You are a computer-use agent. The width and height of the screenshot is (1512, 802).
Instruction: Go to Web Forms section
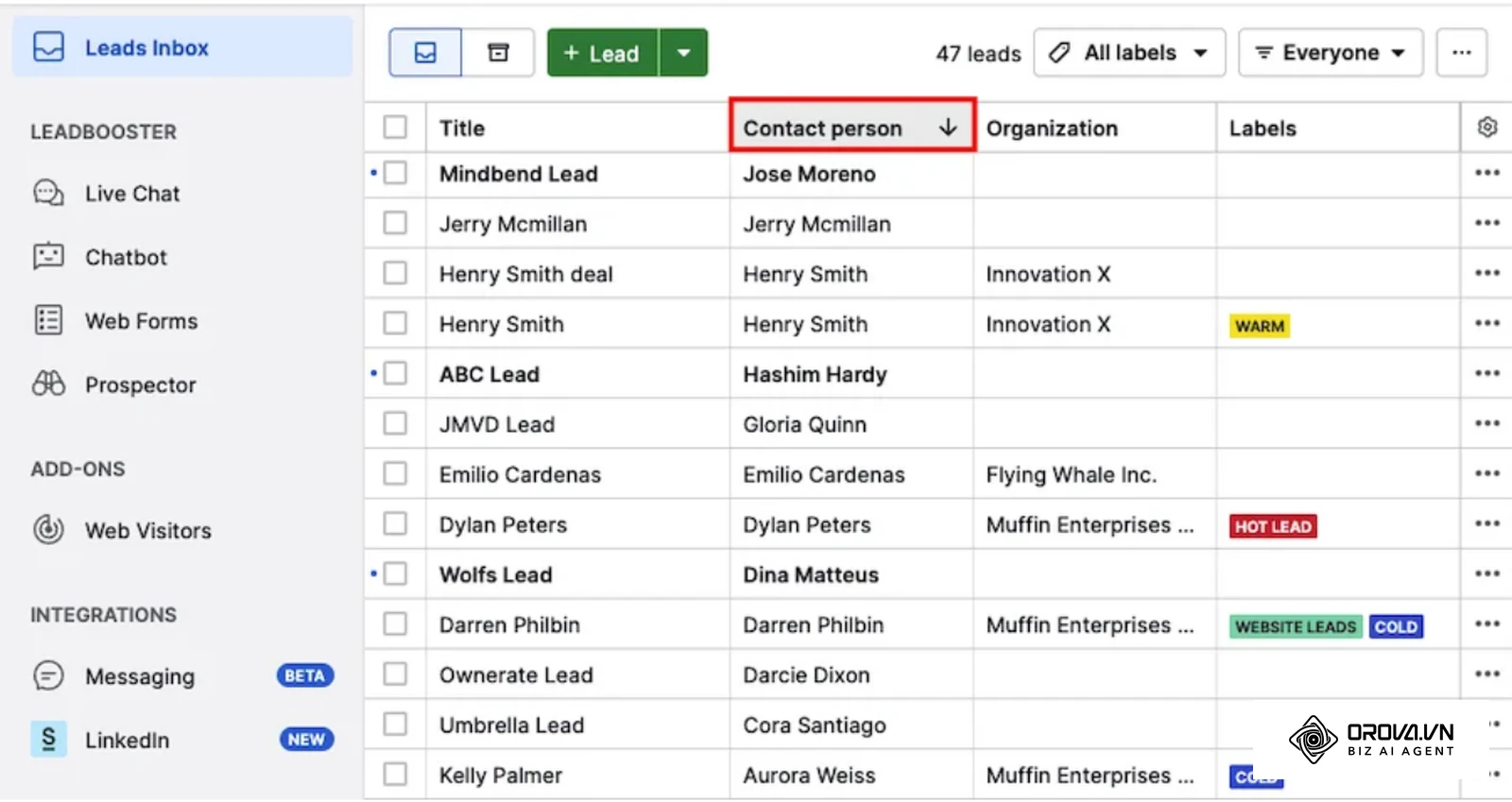[x=142, y=321]
